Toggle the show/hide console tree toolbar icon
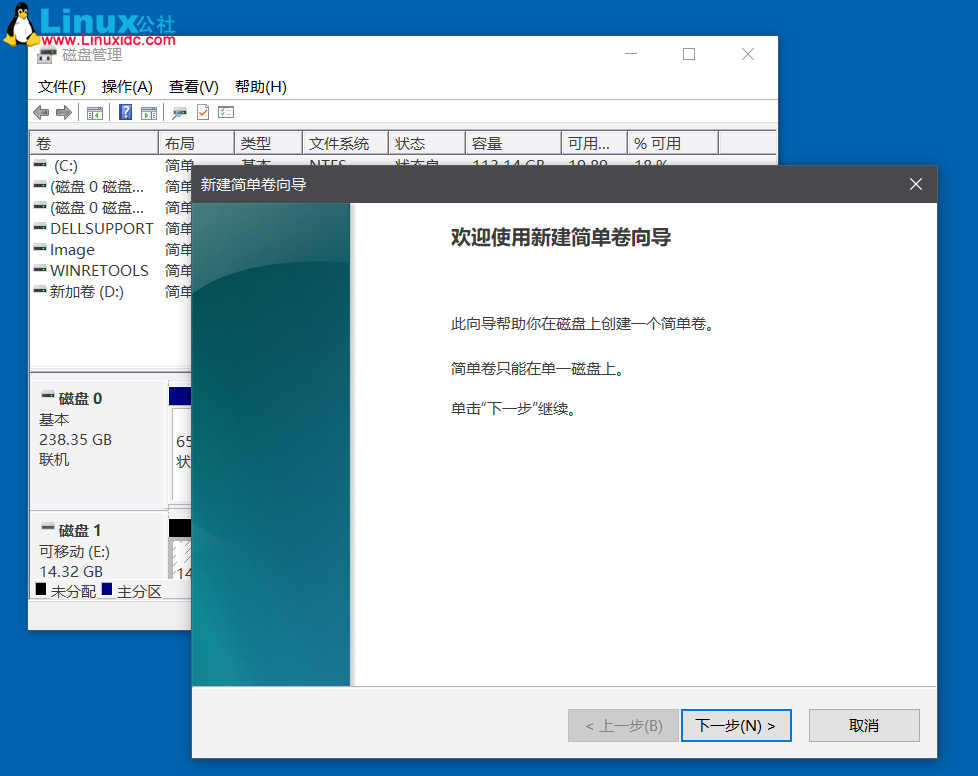 (95, 113)
